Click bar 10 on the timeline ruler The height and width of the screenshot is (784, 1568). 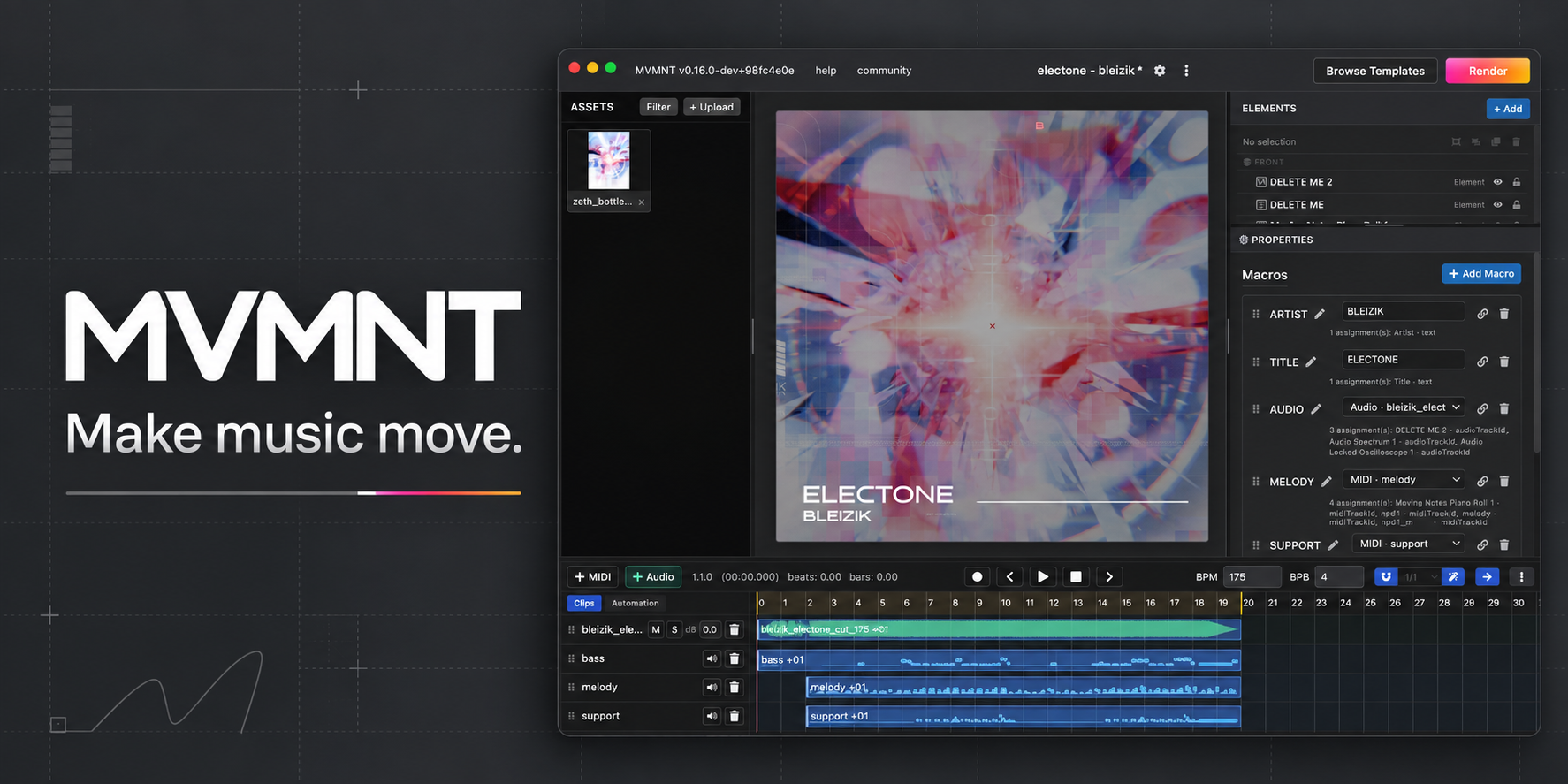pyautogui.click(x=1006, y=603)
